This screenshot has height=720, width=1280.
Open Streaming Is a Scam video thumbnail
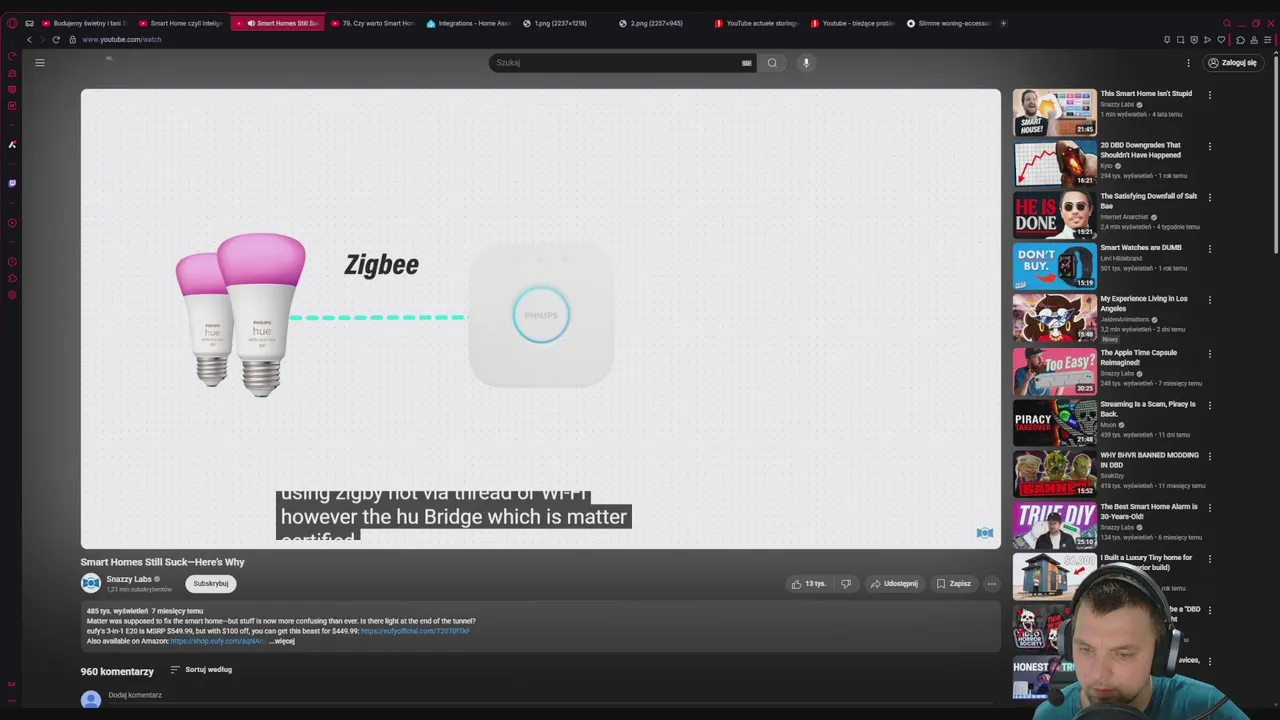click(1054, 423)
